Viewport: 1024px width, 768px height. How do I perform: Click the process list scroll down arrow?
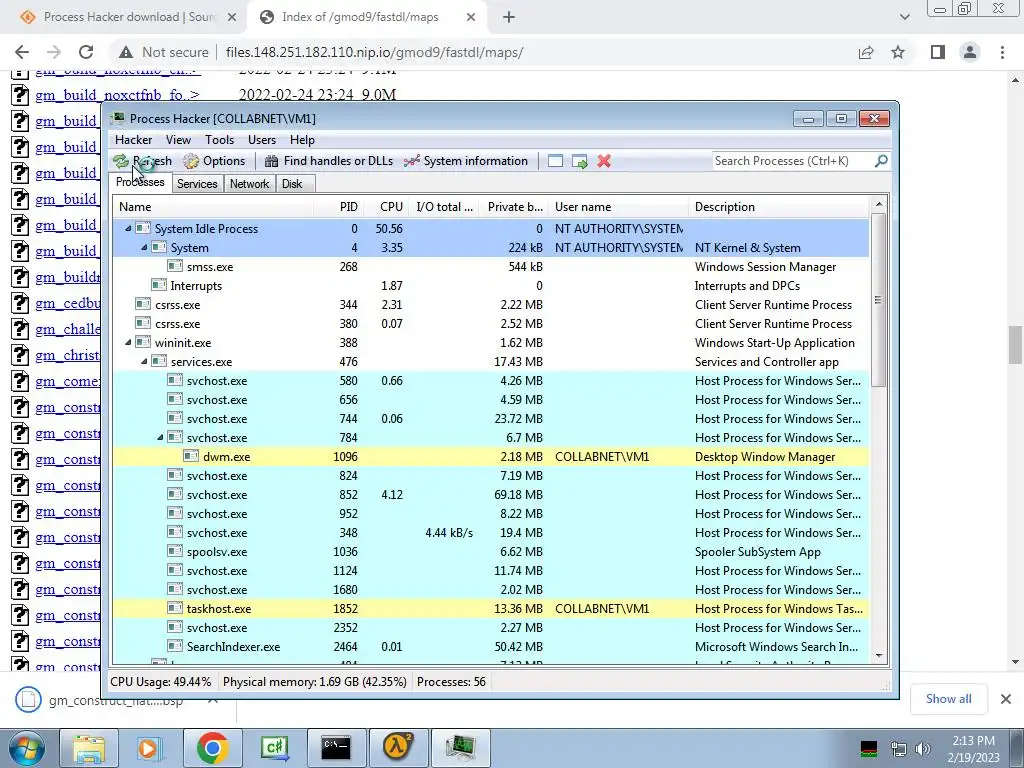coord(878,655)
